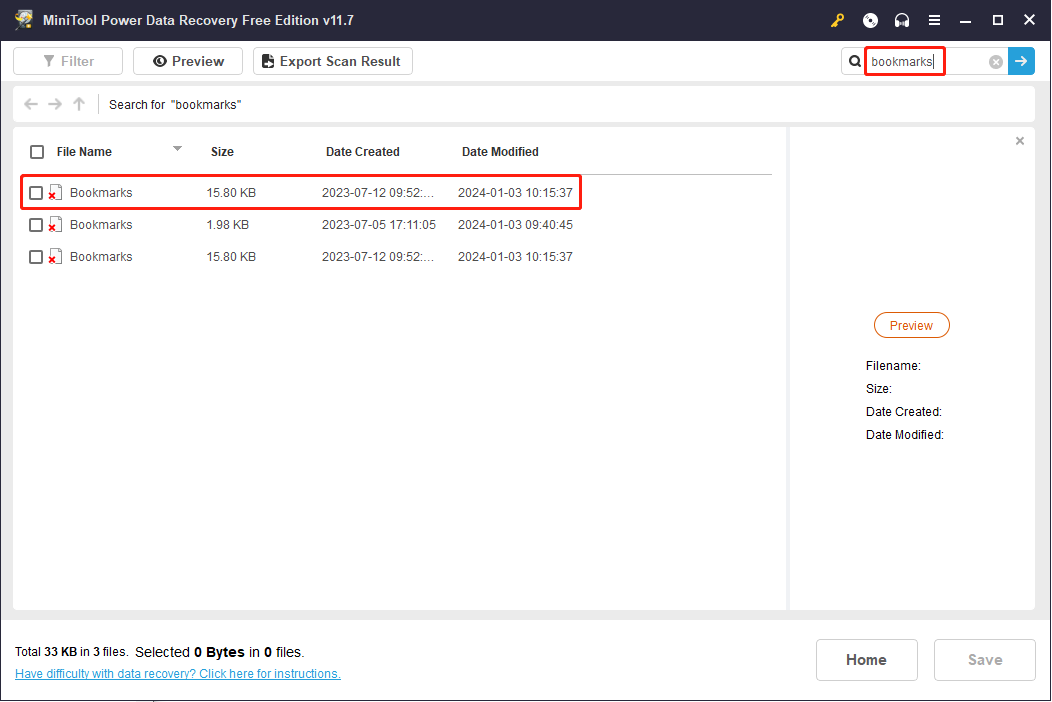Image resolution: width=1052 pixels, height=702 pixels.
Task: Minimize the MiniTool window
Action: (x=965, y=21)
